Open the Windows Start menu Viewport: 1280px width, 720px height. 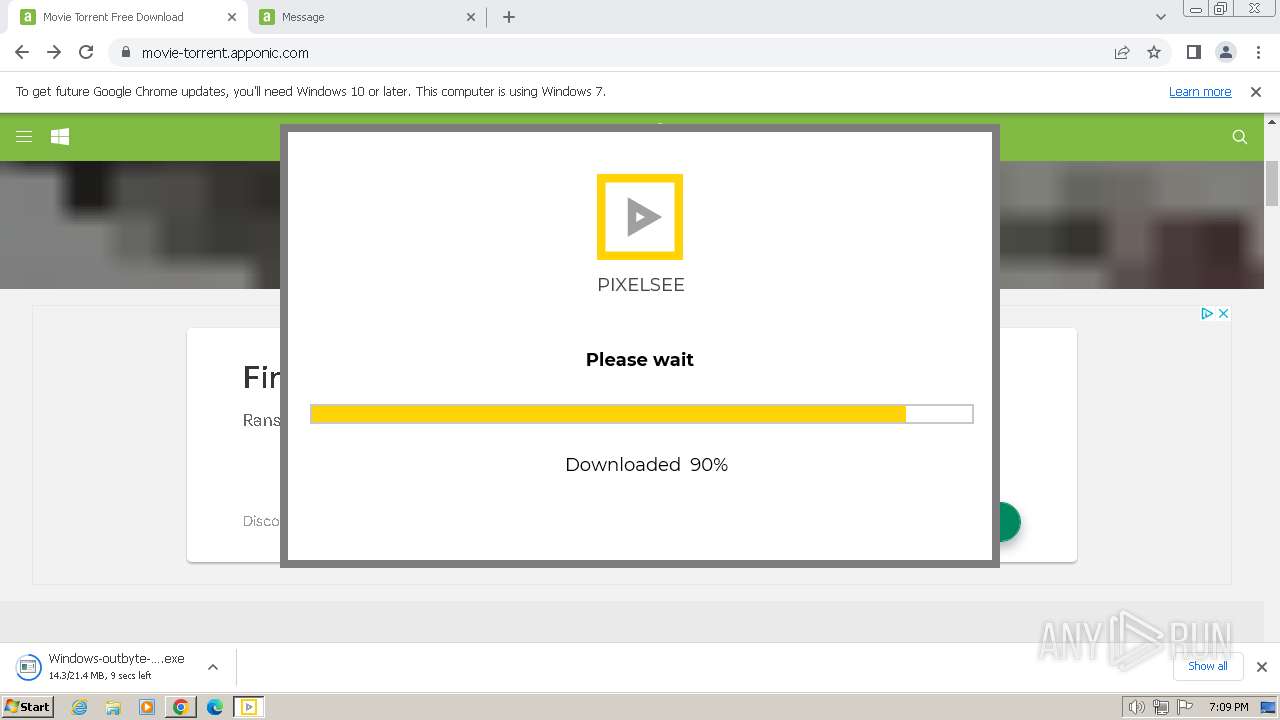pyautogui.click(x=28, y=707)
